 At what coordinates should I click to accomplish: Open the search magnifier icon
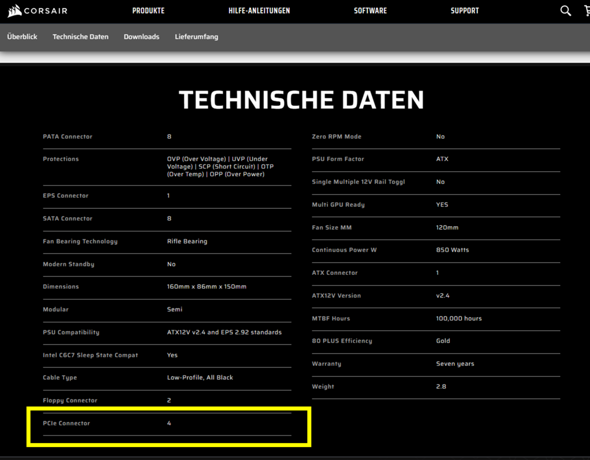565,11
